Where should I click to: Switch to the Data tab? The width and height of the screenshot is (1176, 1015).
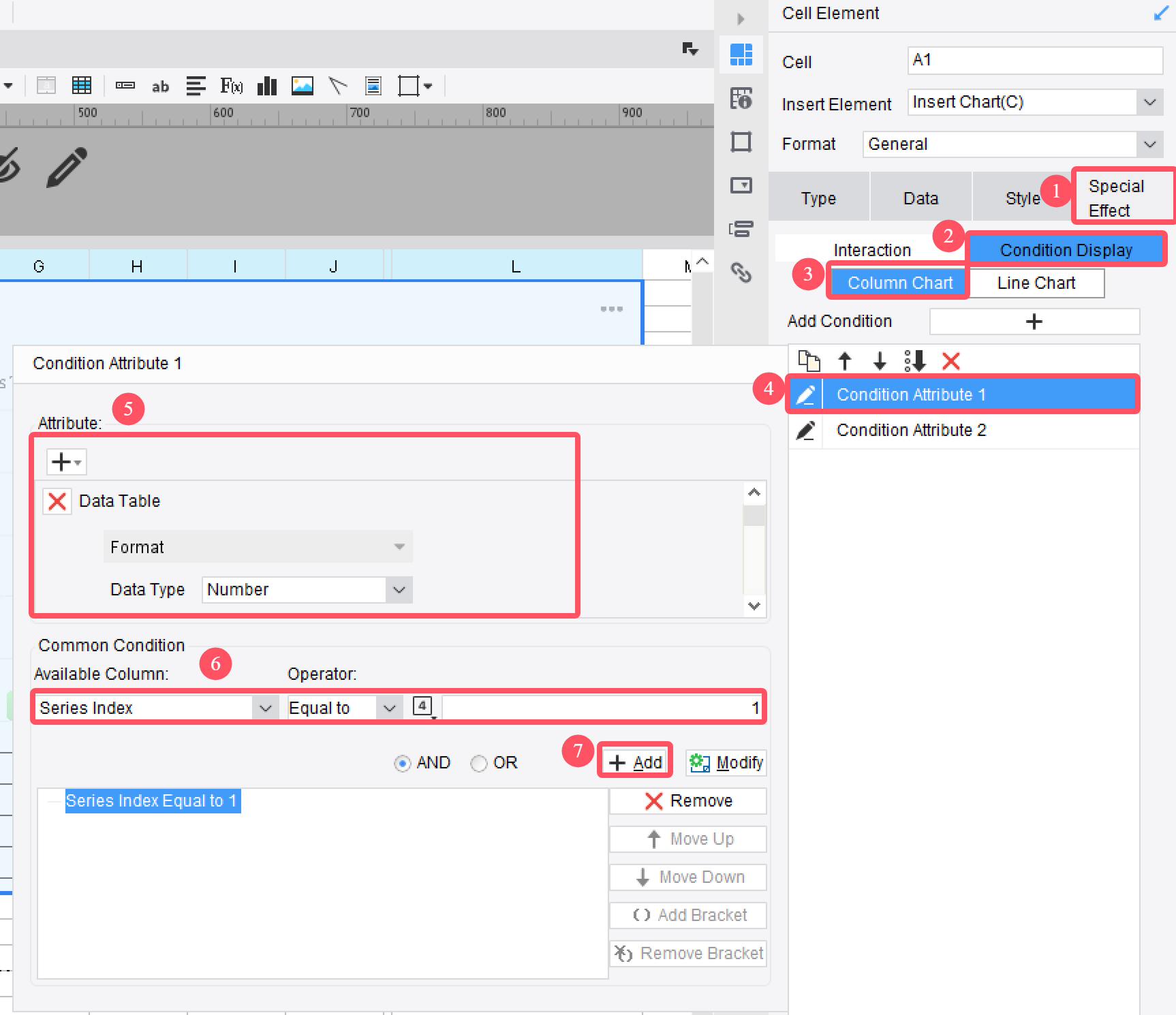[x=920, y=198]
